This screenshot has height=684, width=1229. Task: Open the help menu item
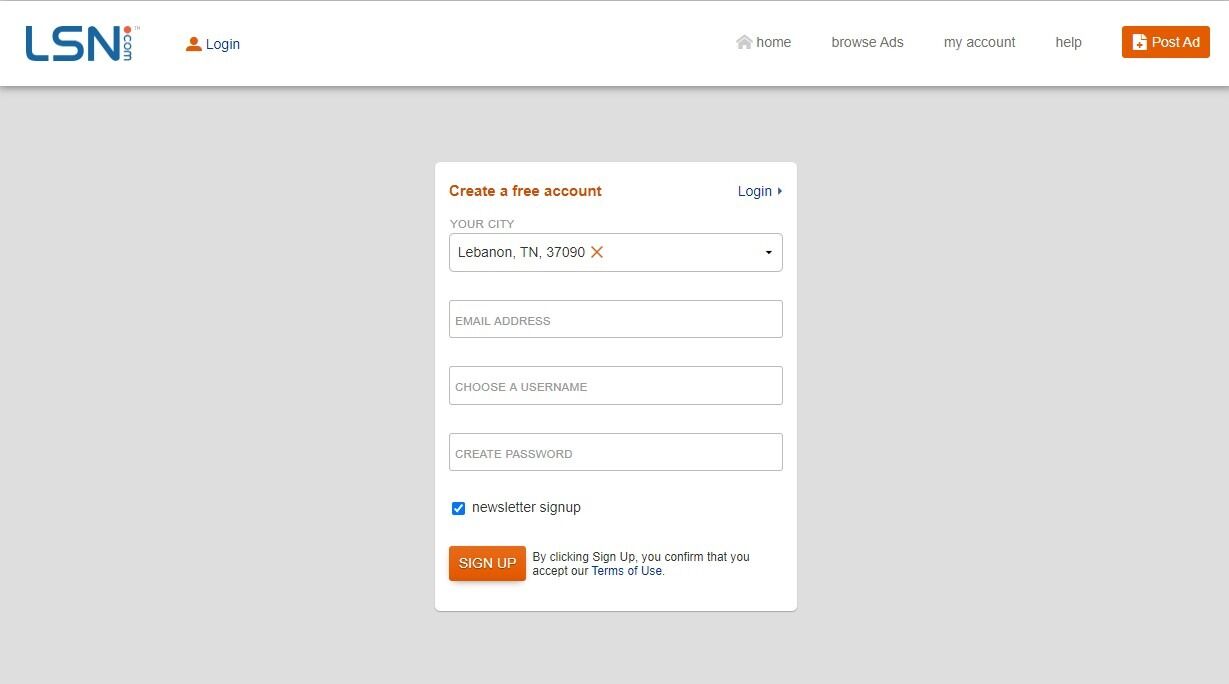click(1068, 42)
